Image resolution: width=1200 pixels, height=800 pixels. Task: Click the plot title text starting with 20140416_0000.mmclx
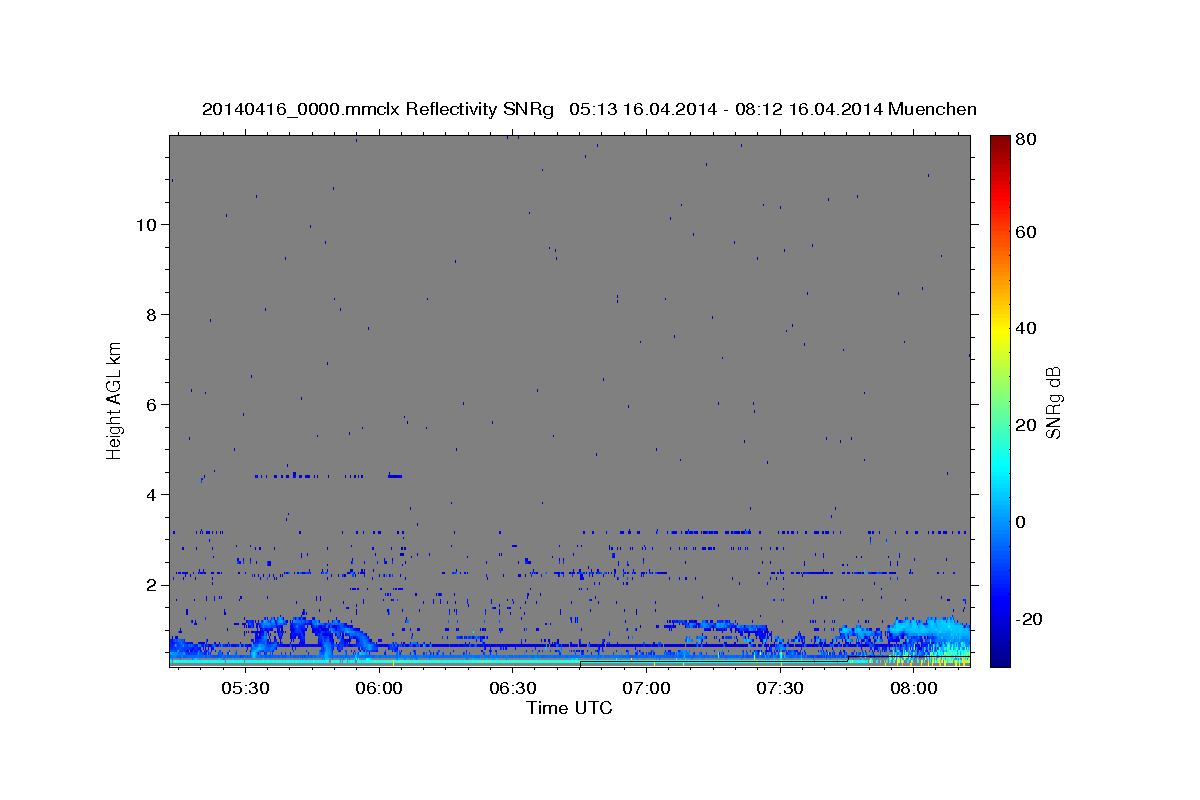click(589, 109)
